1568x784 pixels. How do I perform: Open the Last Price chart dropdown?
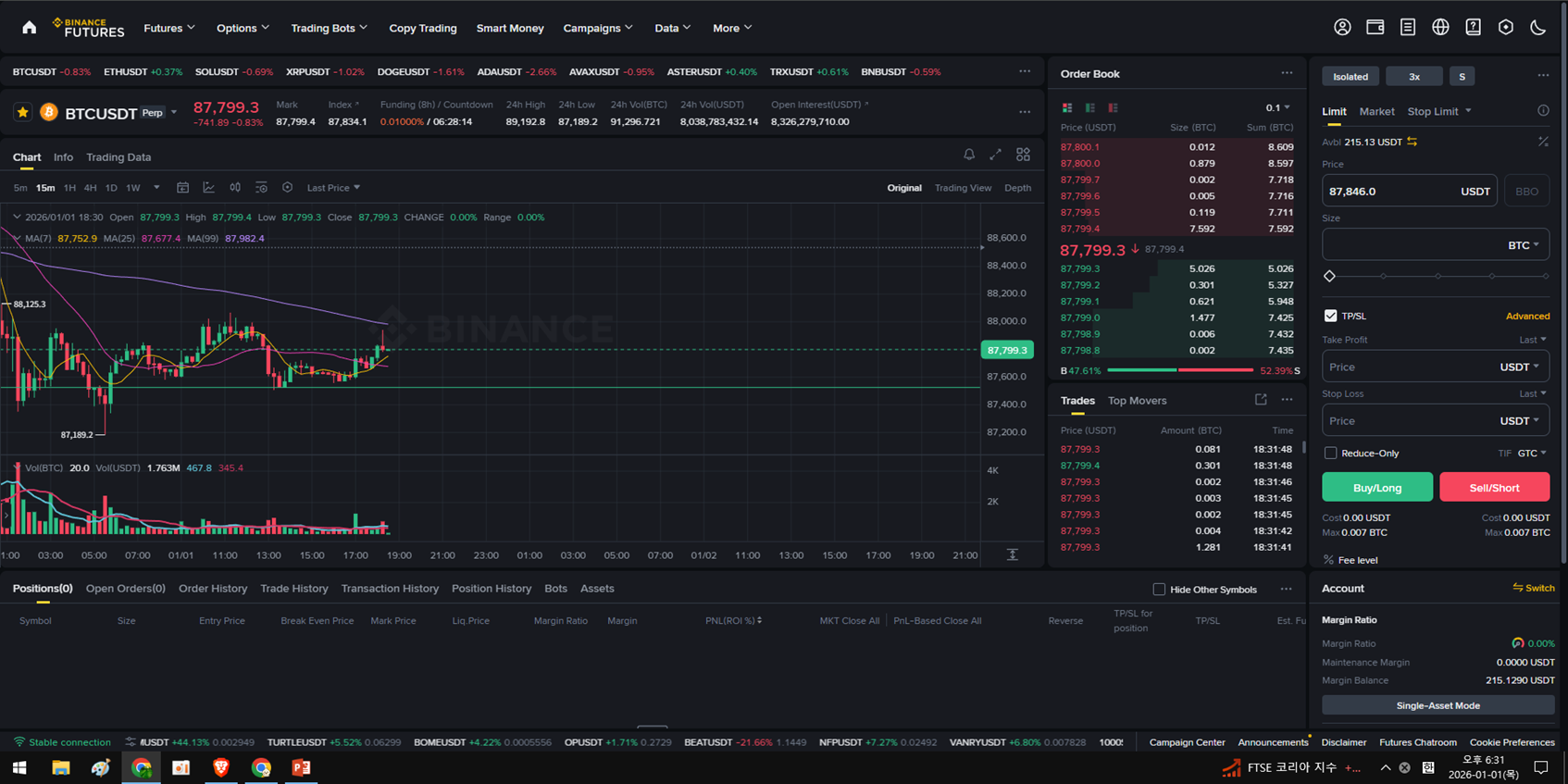point(333,188)
